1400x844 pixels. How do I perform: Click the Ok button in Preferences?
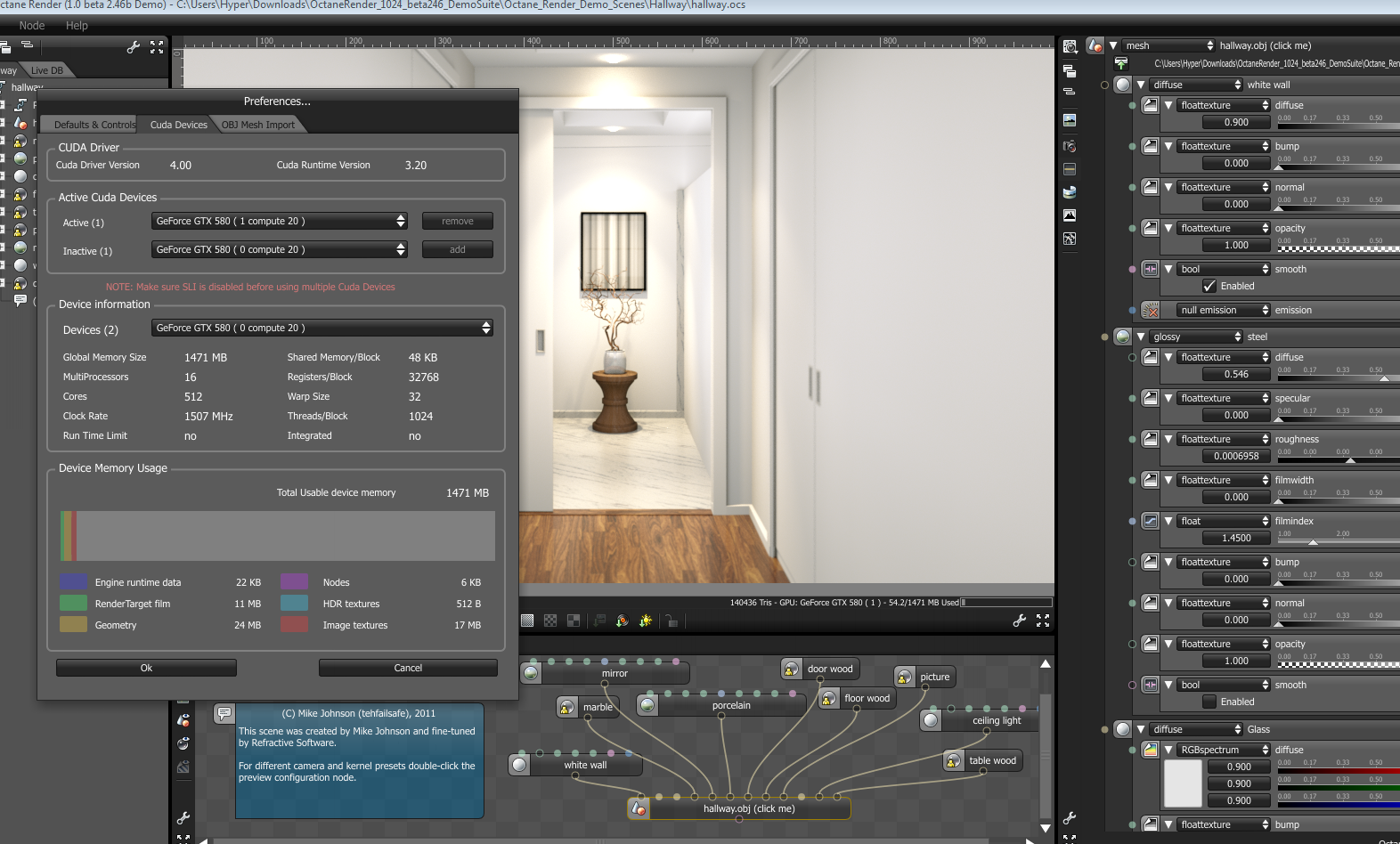point(146,668)
